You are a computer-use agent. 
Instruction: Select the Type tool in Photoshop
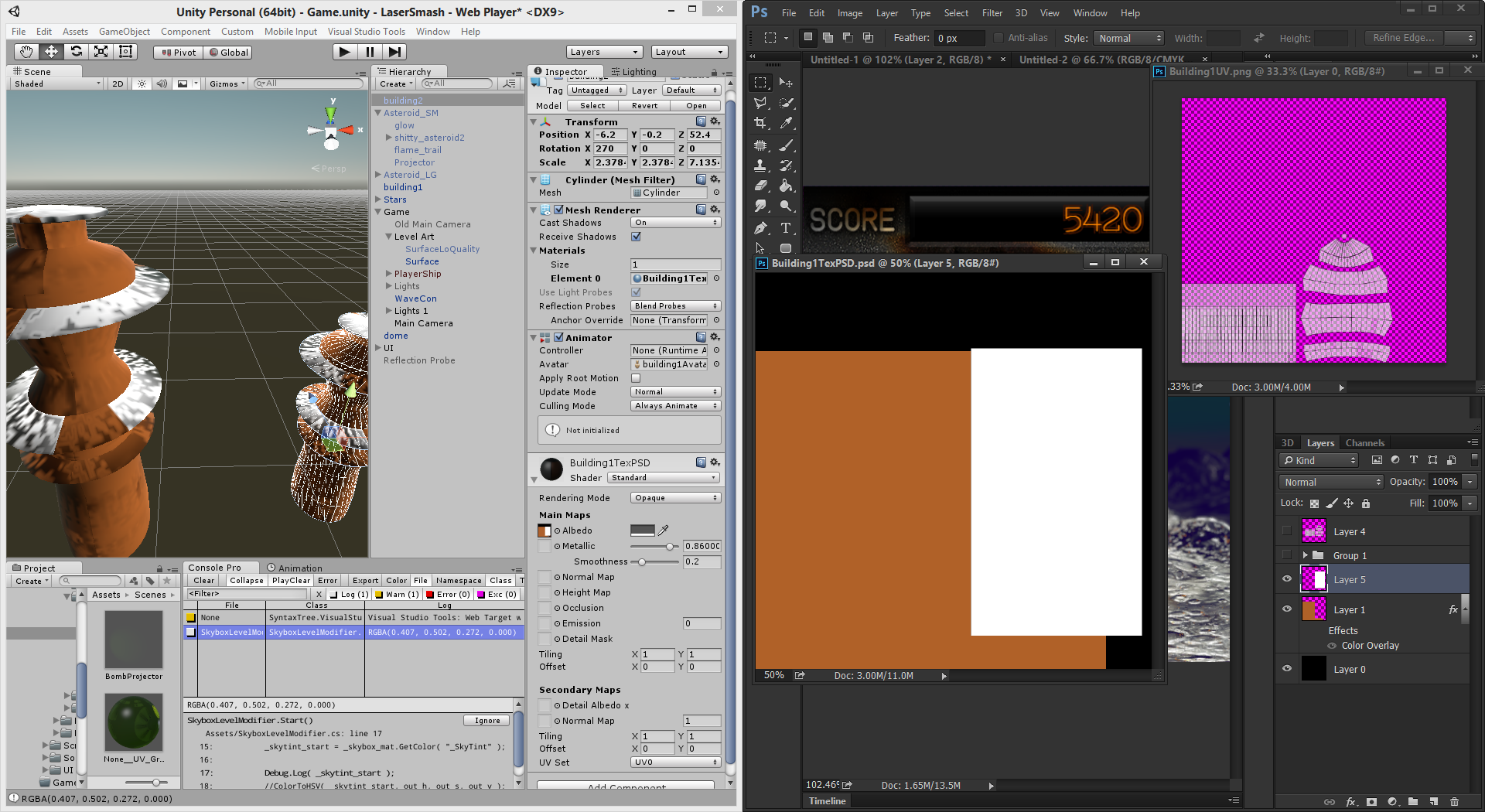(x=787, y=227)
